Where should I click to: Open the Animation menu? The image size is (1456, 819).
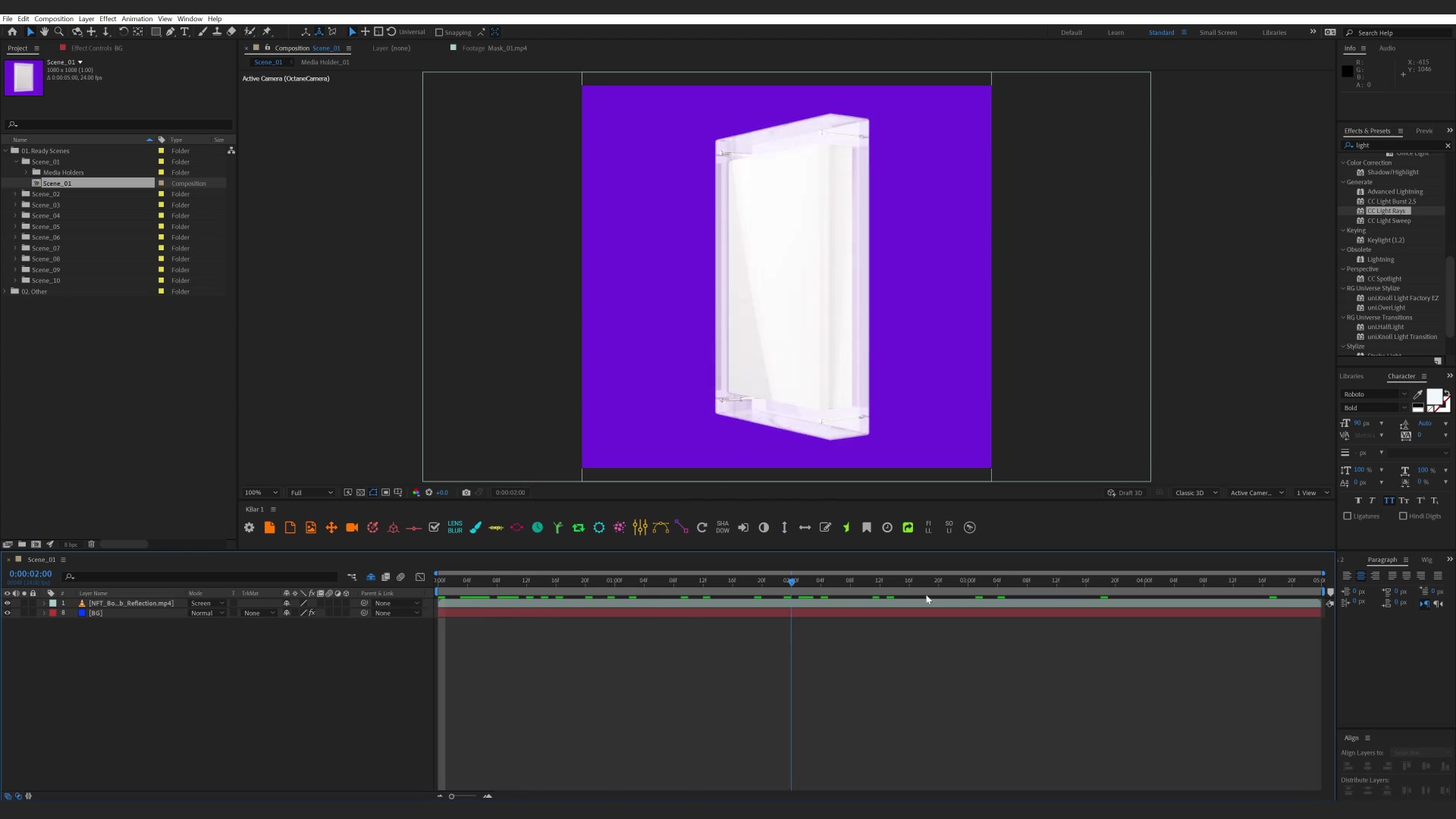click(136, 19)
